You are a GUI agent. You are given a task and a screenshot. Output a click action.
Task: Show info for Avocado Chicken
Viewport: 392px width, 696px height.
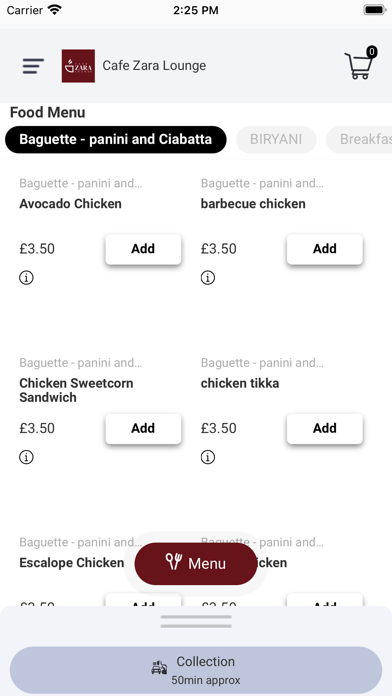[26, 278]
